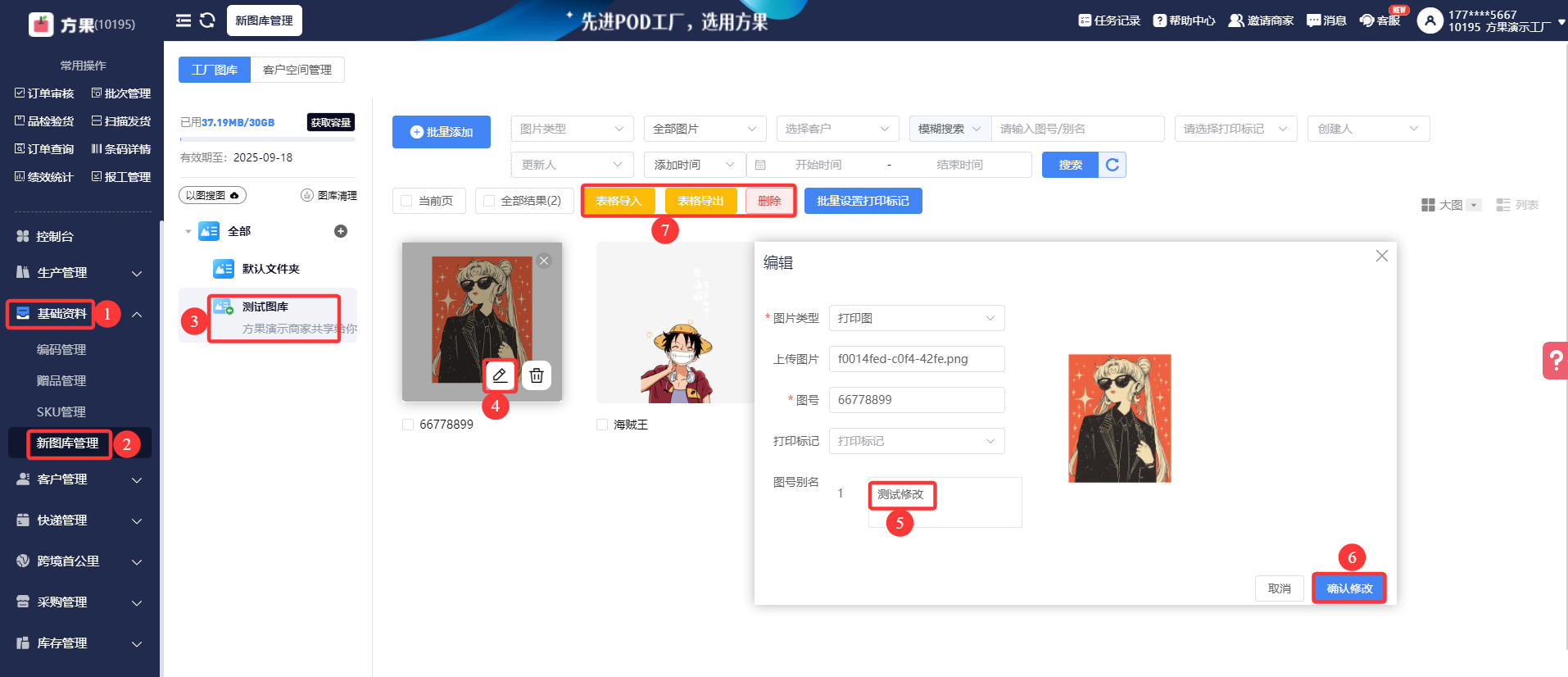Contact 客服 customer service

pos(1380,20)
